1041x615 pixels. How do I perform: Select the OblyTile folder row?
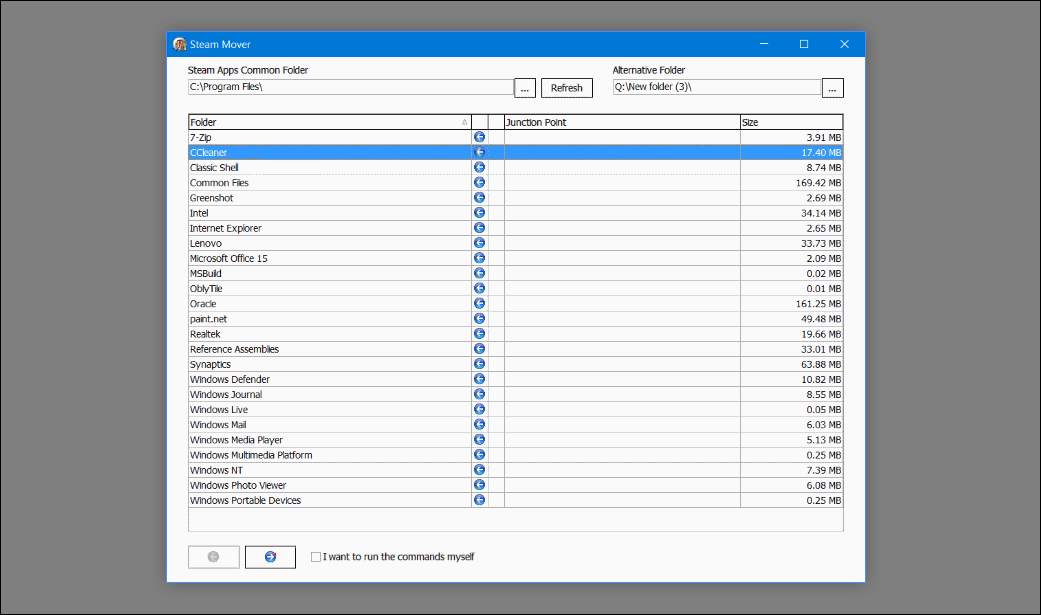(515, 289)
